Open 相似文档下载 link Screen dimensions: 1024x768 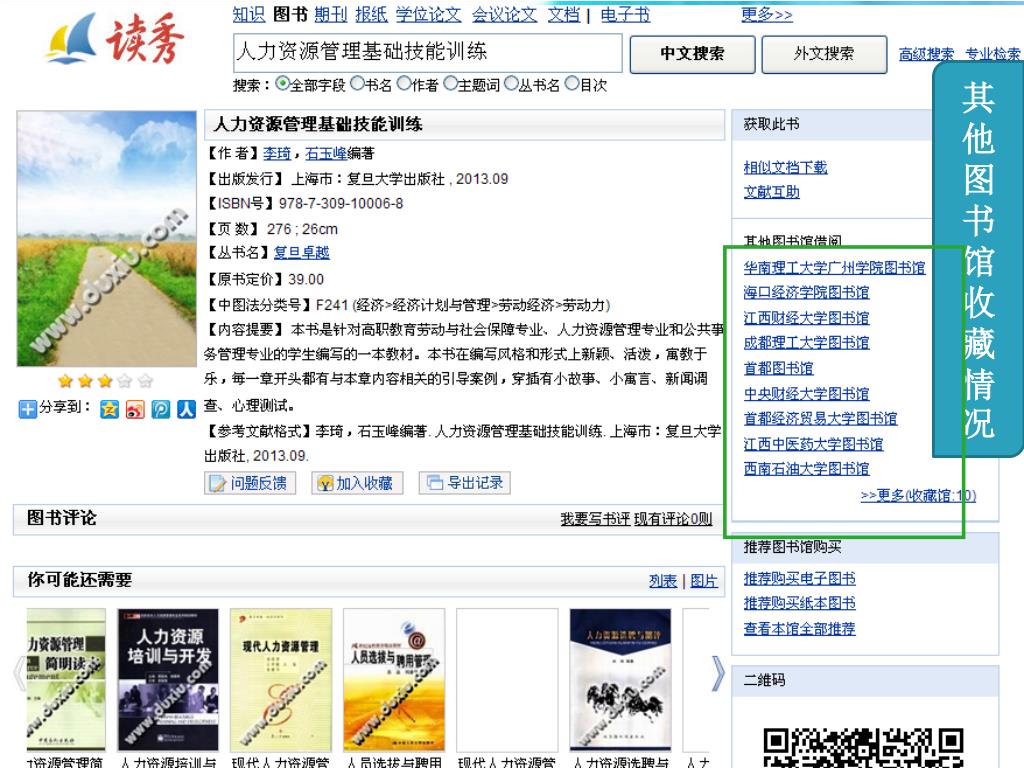786,168
